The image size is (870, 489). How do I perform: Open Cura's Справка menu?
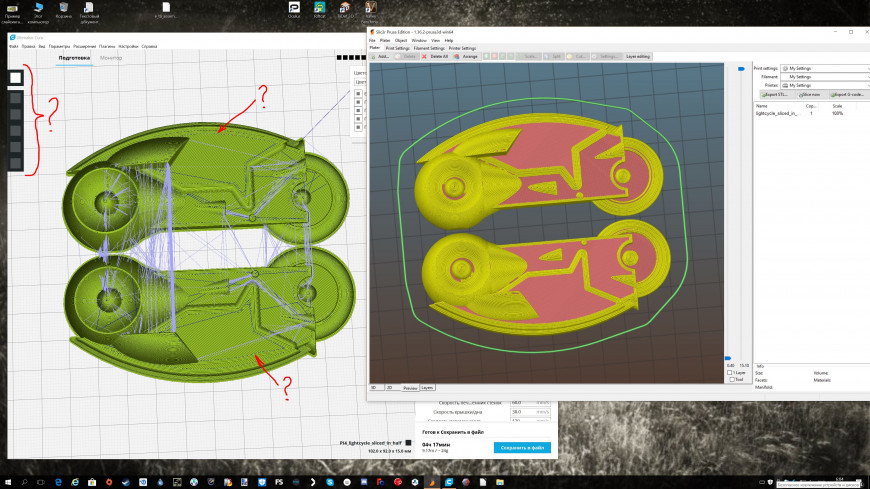[149, 47]
